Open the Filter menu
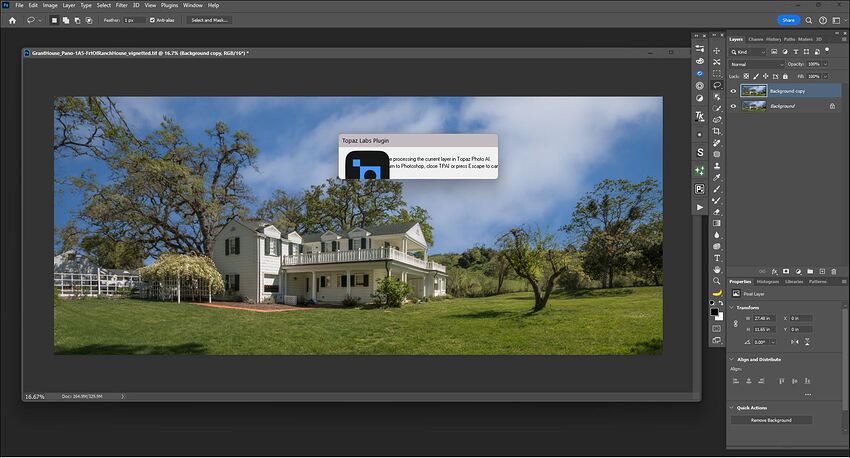850x458 pixels. tap(121, 5)
